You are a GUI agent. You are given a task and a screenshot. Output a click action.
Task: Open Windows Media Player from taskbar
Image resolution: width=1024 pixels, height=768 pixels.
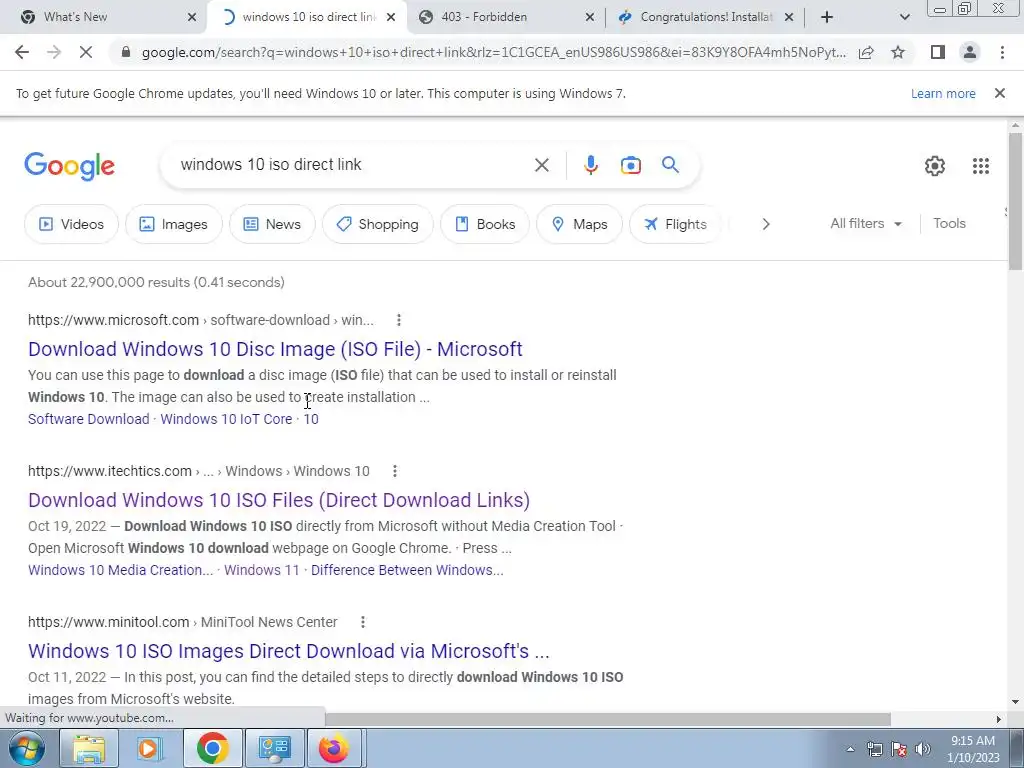150,748
